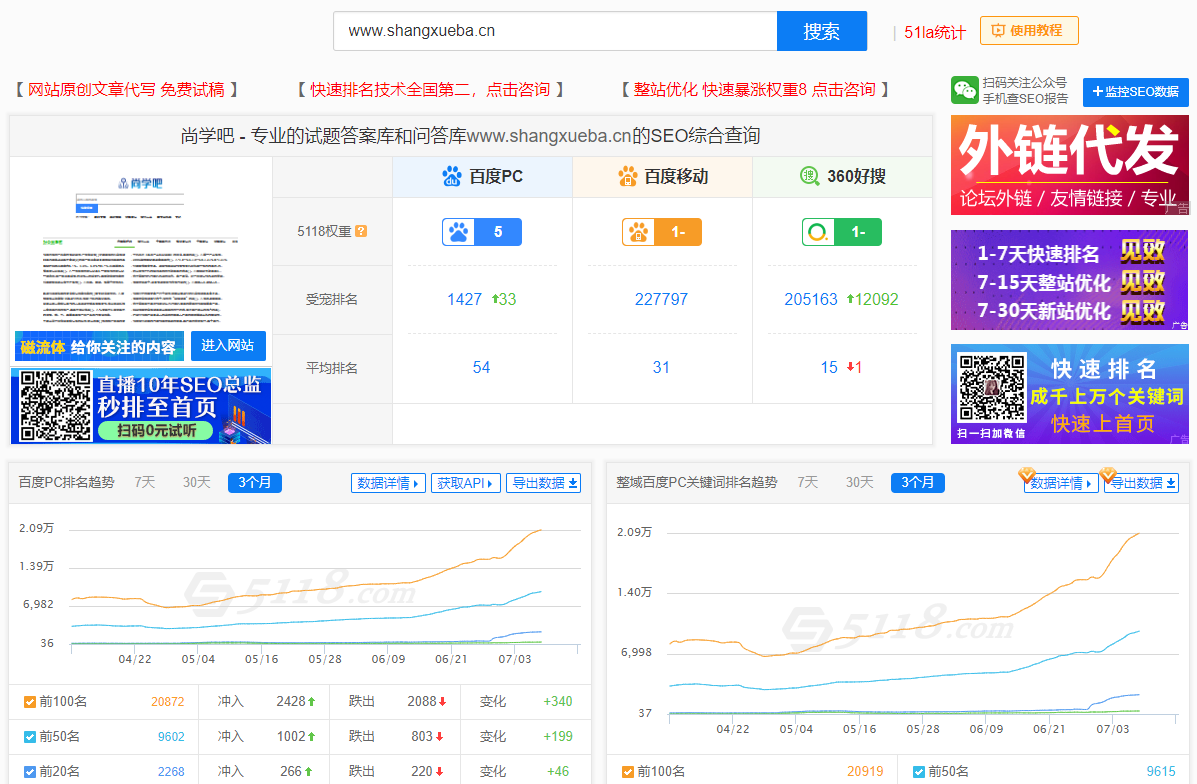Click Baidu mobile rank value 227797
1197x784 pixels.
click(x=661, y=299)
